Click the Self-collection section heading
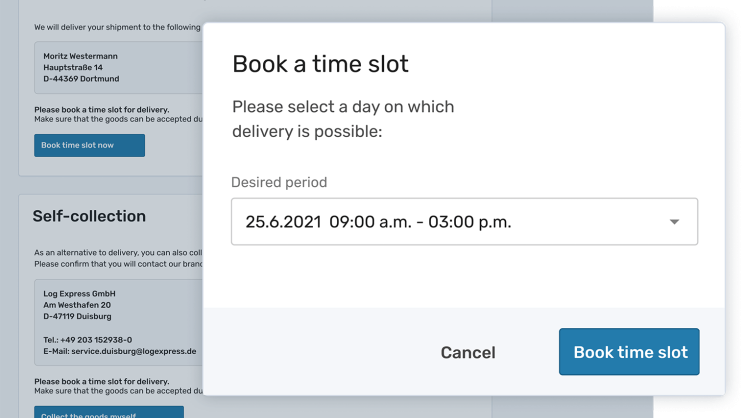The image size is (744, 418). 89,216
